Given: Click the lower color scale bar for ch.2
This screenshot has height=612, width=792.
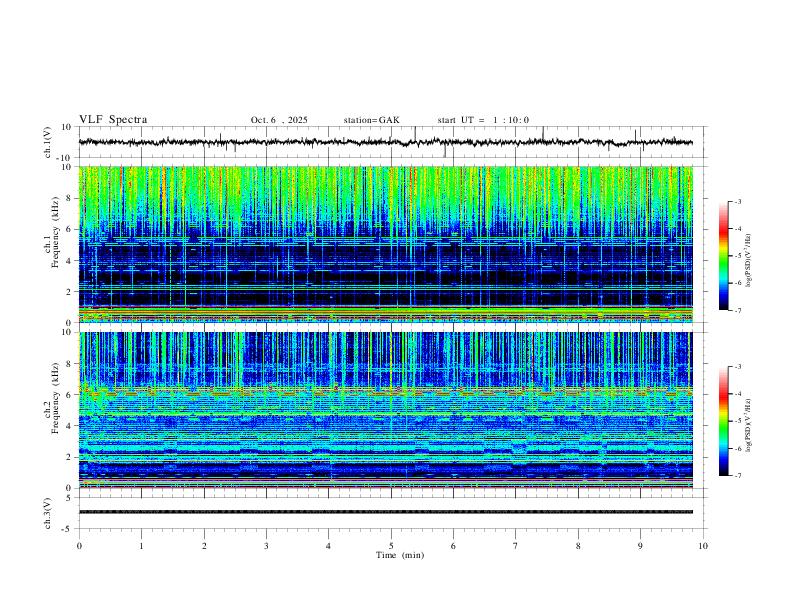Looking at the screenshot, I should tap(723, 421).
